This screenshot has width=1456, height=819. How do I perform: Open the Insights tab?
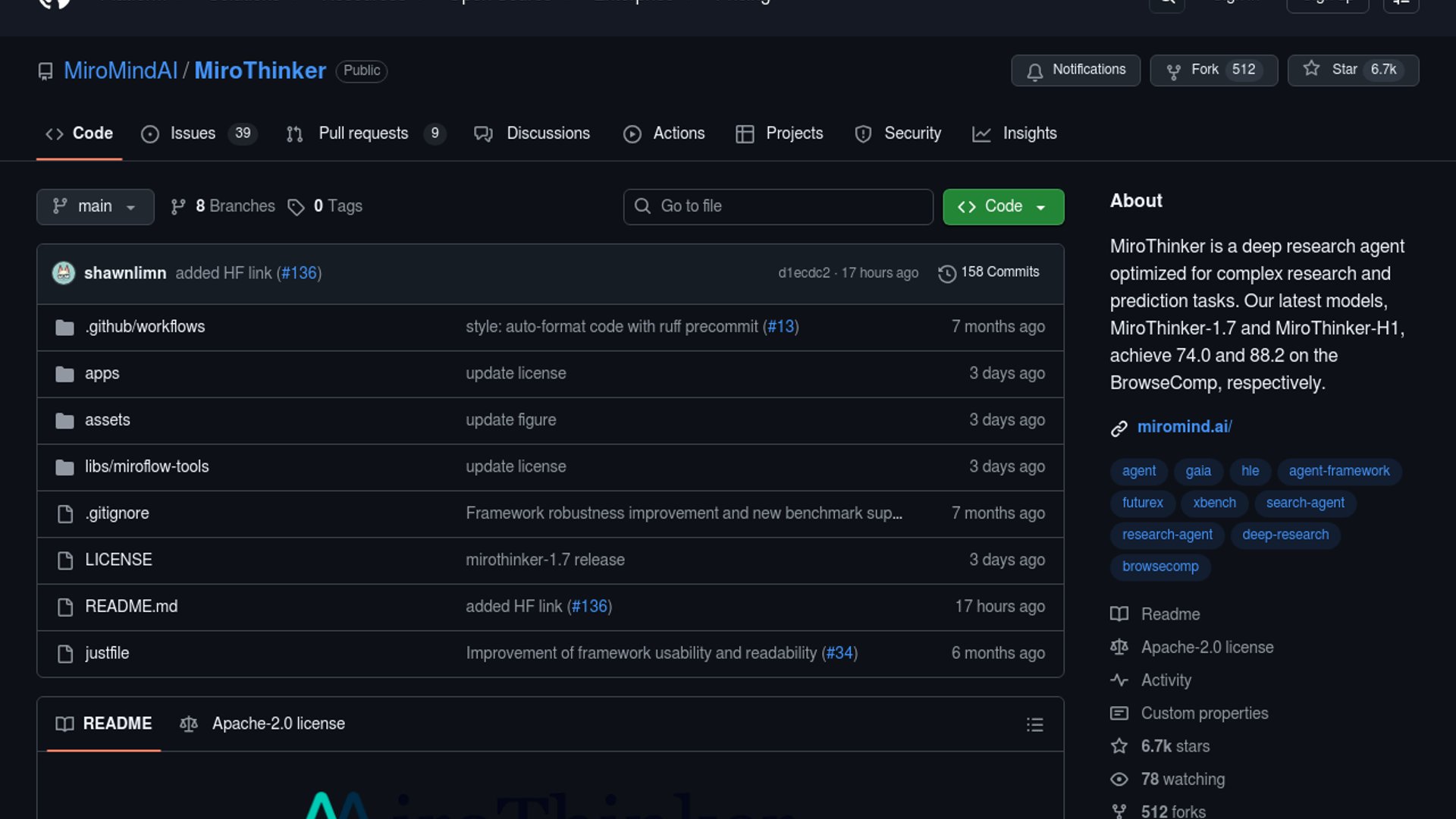pos(1029,133)
